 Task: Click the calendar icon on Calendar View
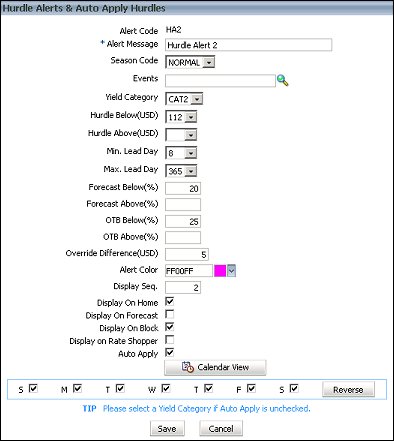[188, 367]
